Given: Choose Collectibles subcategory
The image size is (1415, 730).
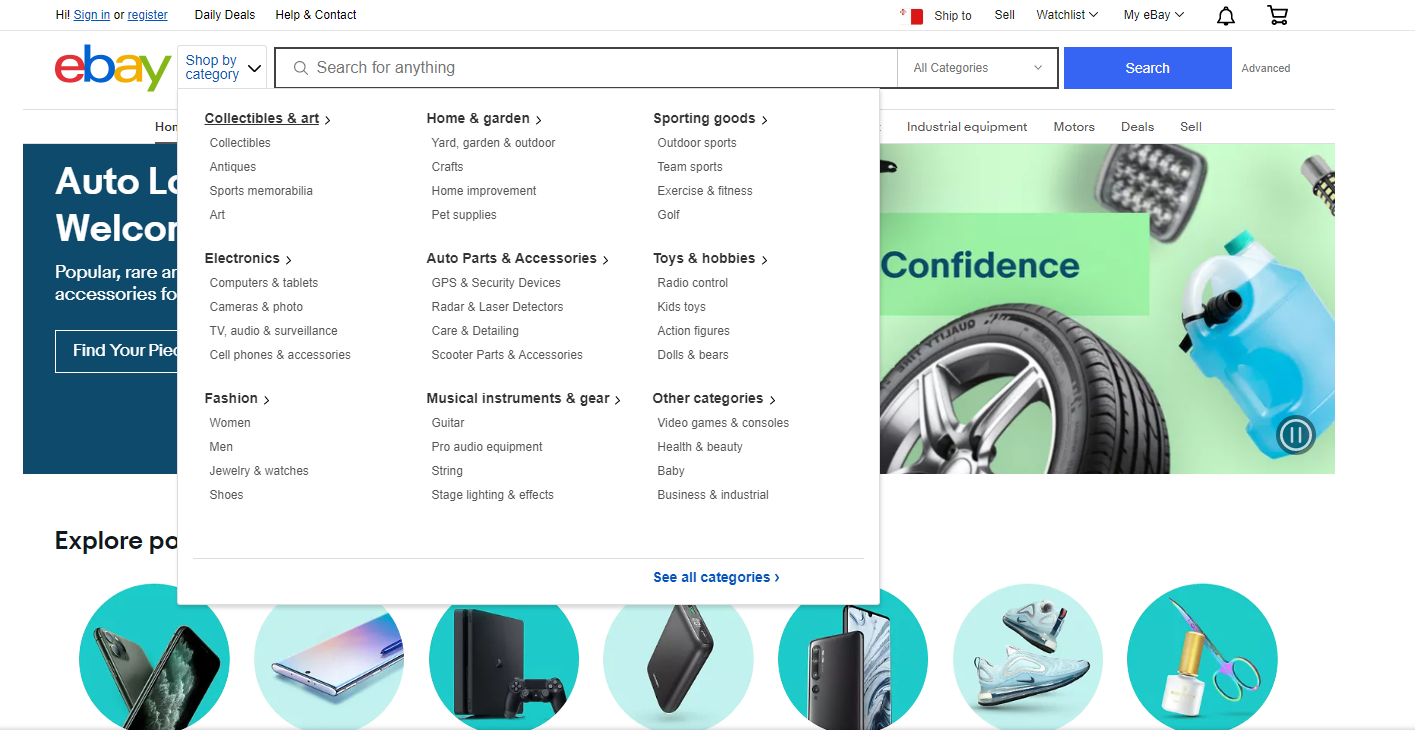Looking at the screenshot, I should pos(240,143).
